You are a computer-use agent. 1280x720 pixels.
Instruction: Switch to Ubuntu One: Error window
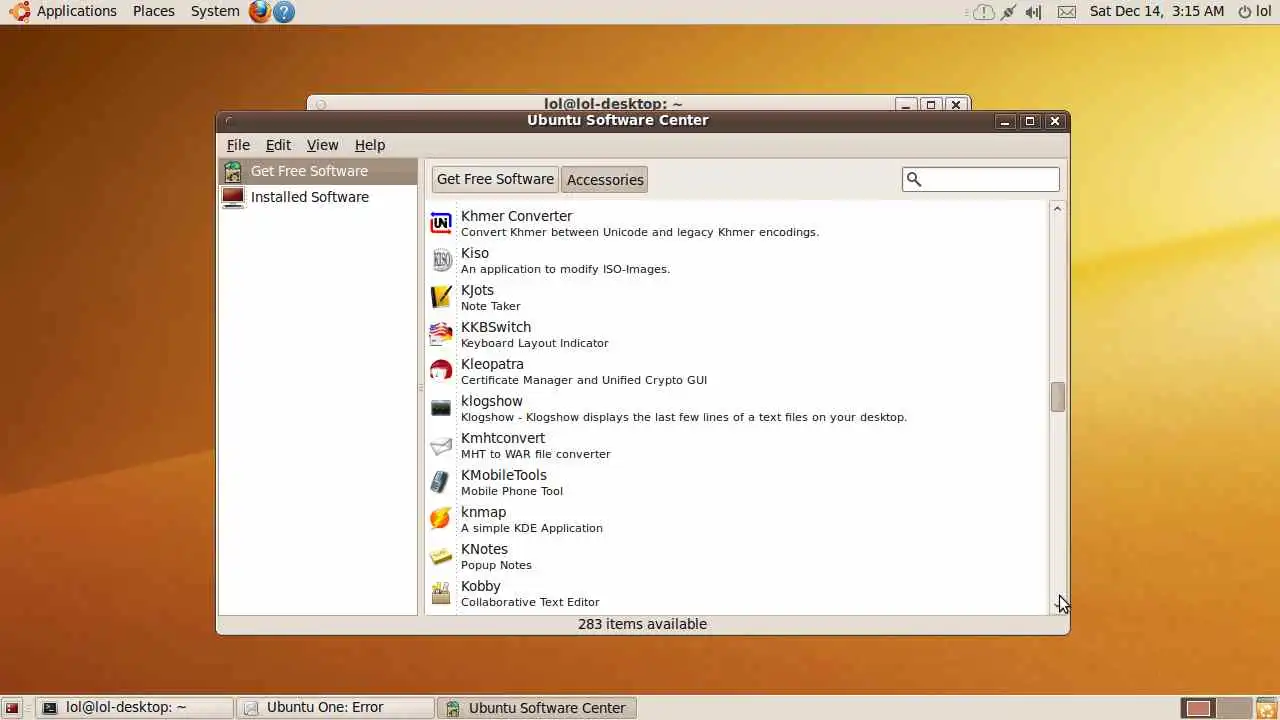point(335,708)
